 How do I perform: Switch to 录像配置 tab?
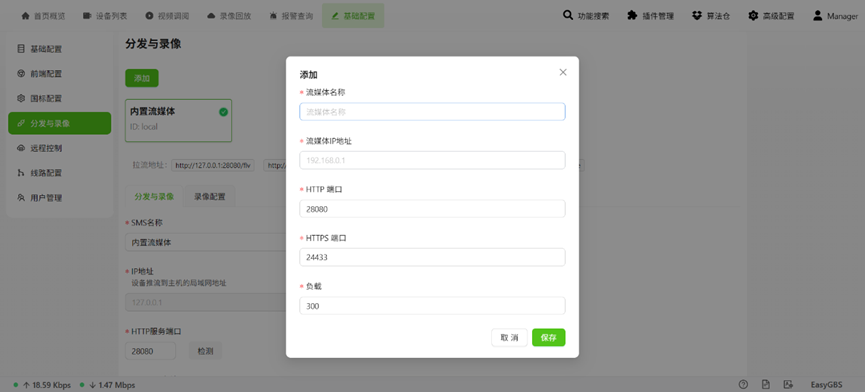click(210, 196)
